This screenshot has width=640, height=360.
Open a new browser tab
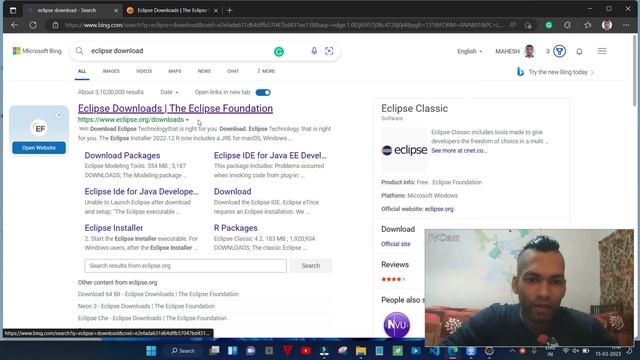pyautogui.click(x=229, y=10)
